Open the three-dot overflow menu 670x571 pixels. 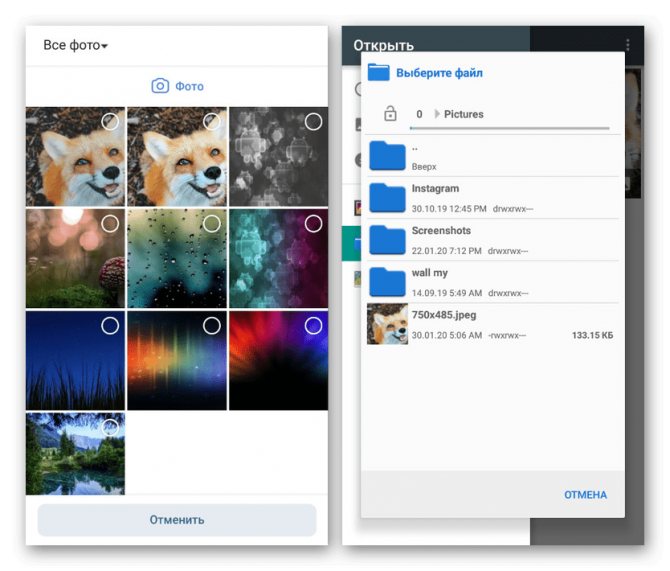click(627, 44)
